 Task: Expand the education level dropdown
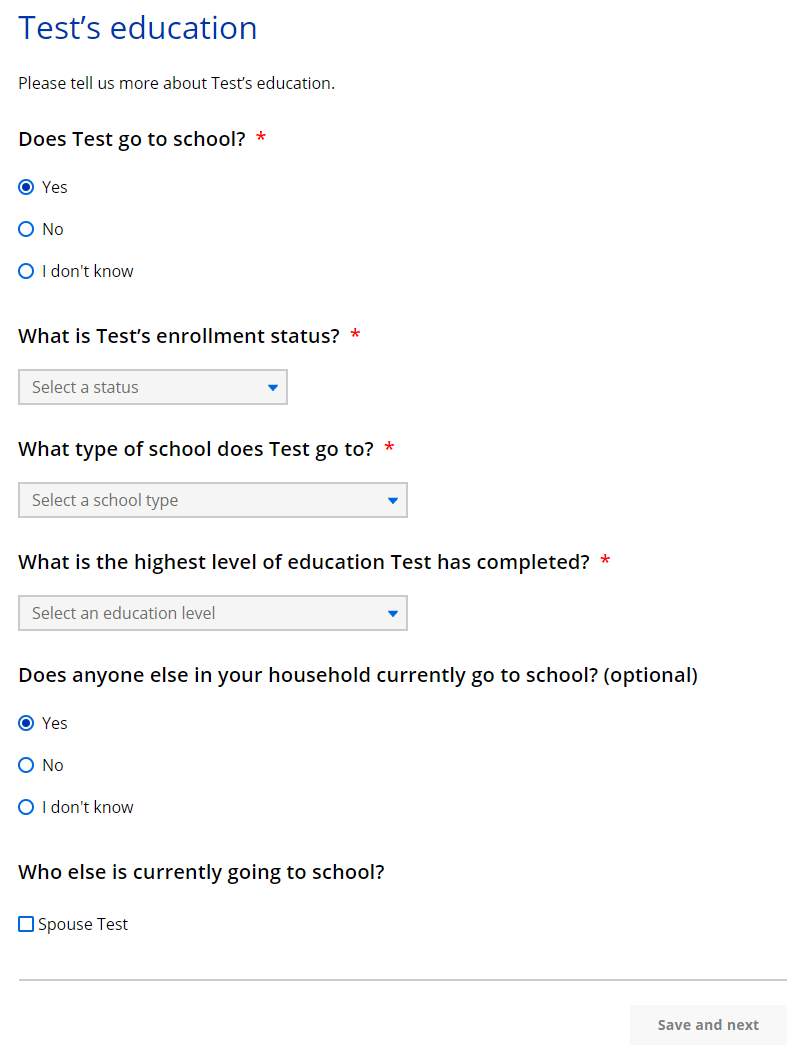(x=212, y=613)
